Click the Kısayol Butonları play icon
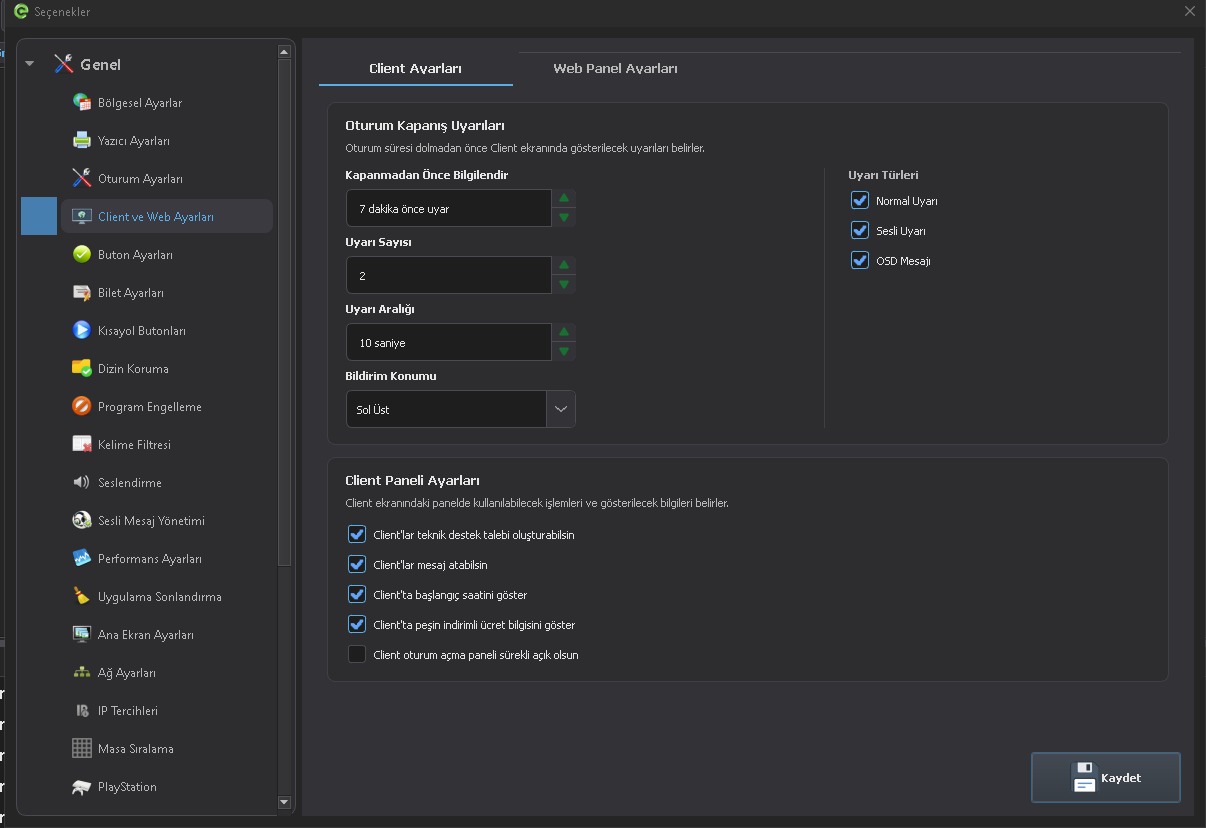The image size is (1206, 828). coord(82,330)
